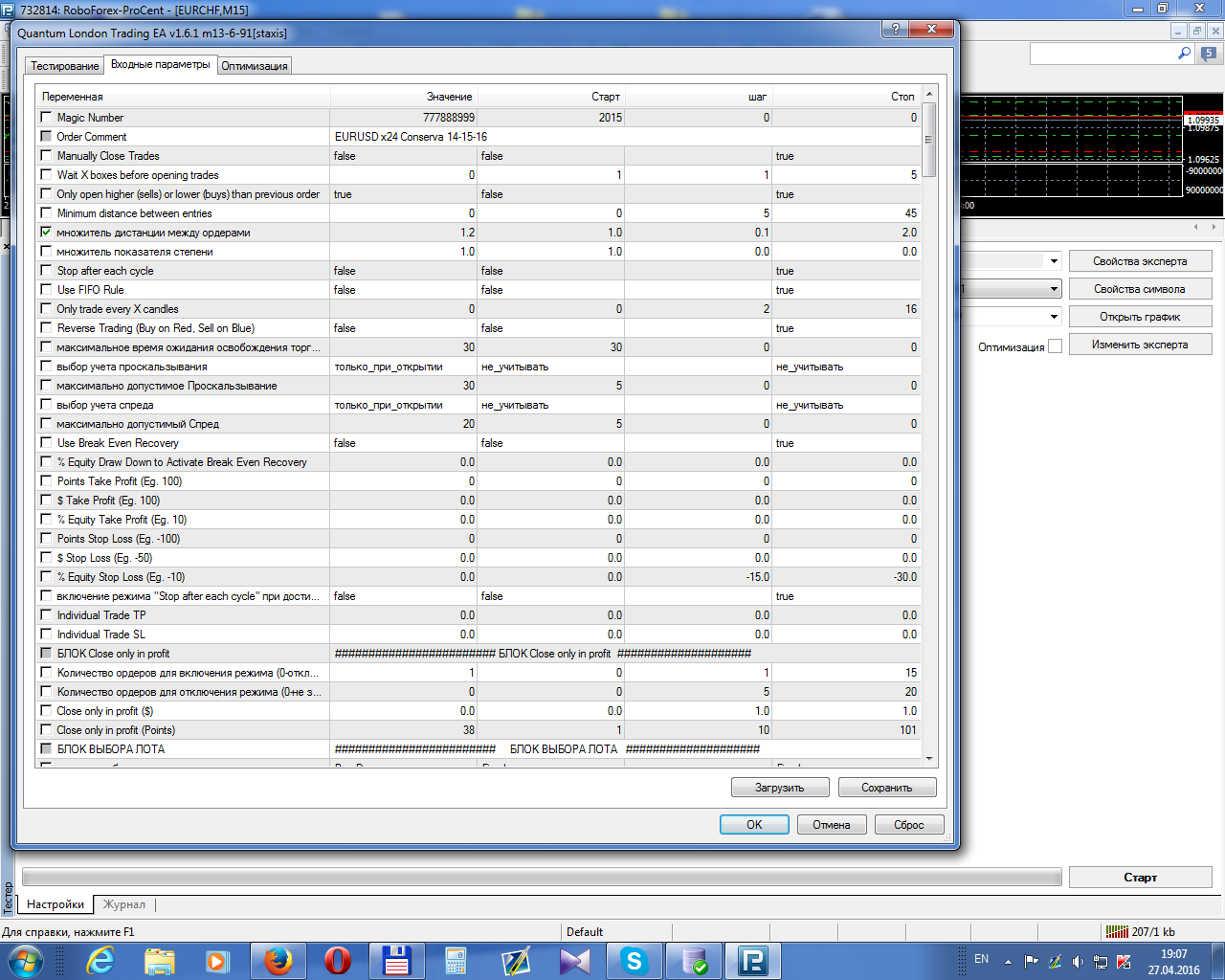
Task: Click the network tray icon
Action: coord(1101,962)
